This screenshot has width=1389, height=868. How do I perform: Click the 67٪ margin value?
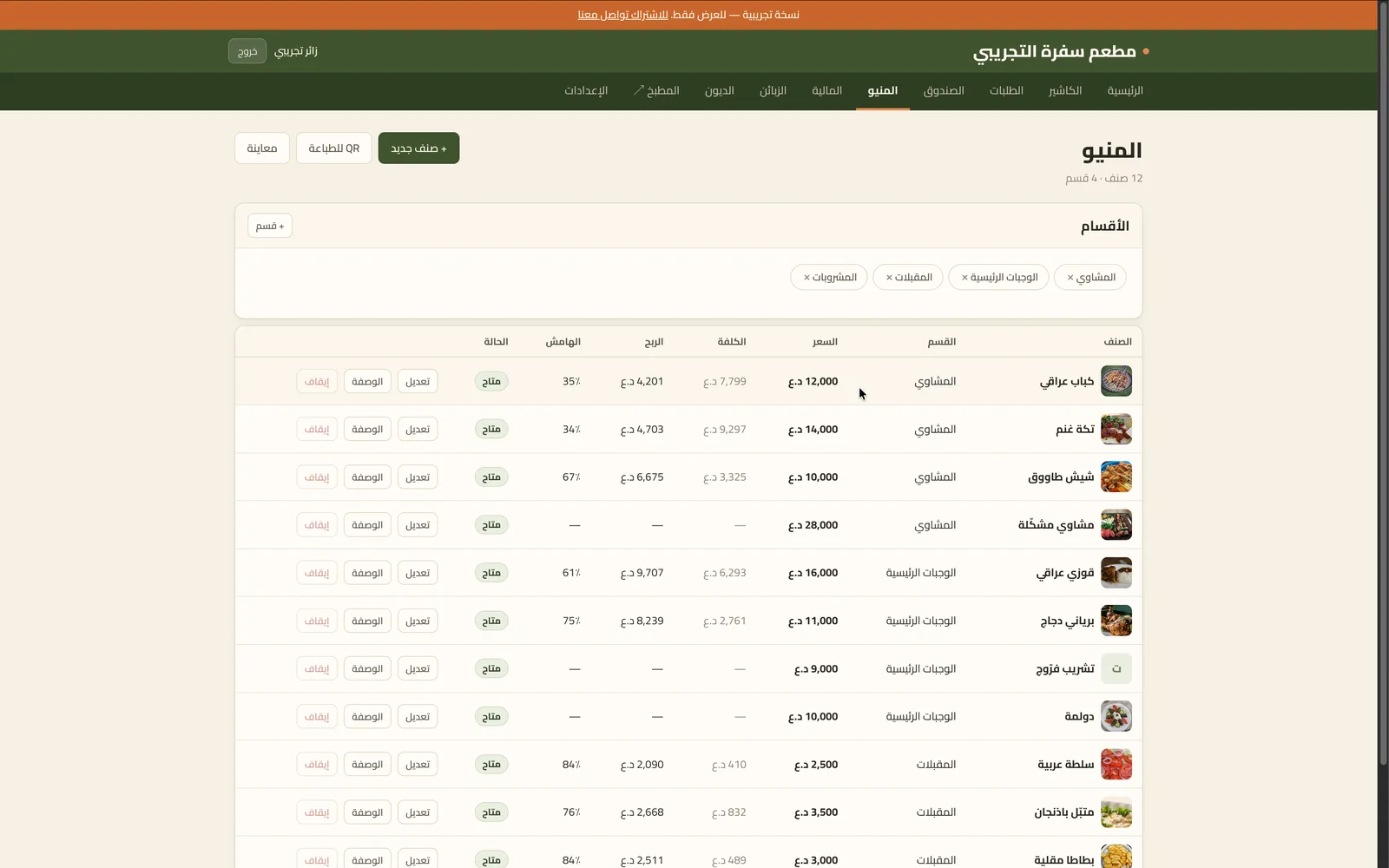click(571, 477)
